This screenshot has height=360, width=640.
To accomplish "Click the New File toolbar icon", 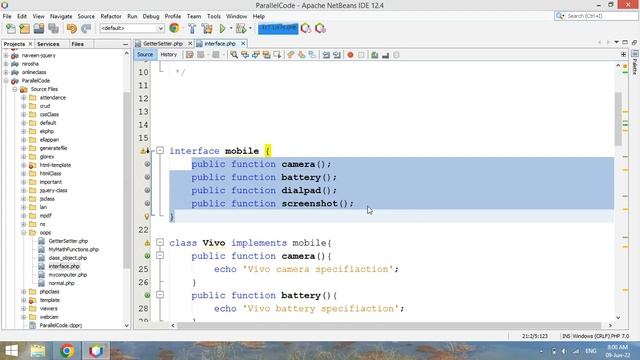I will tap(11, 29).
